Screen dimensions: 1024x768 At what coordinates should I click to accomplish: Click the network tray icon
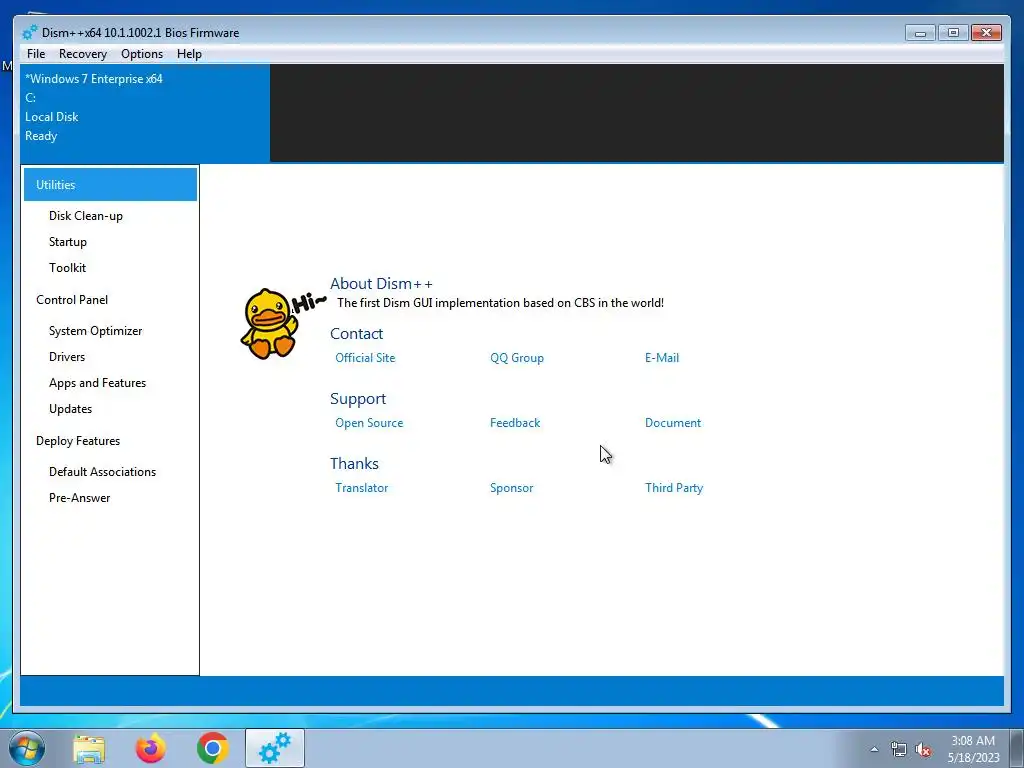coord(899,749)
